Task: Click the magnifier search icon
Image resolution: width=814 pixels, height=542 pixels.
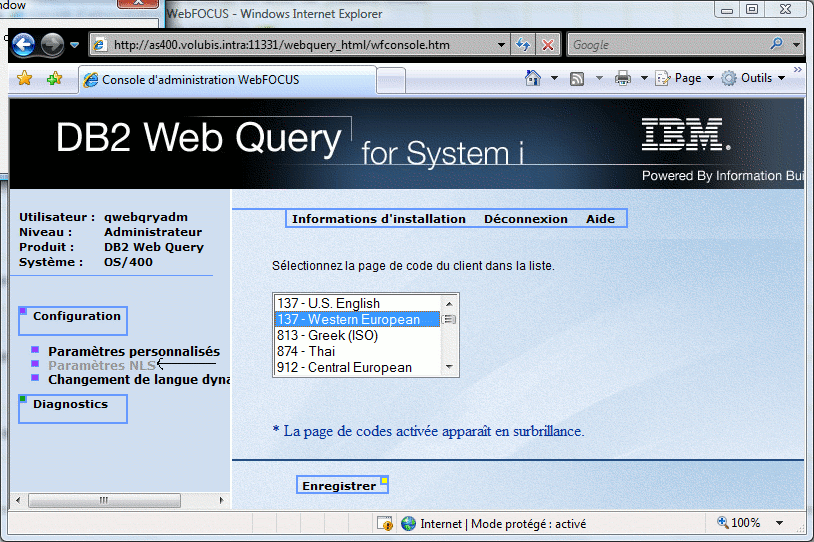Action: pos(777,44)
